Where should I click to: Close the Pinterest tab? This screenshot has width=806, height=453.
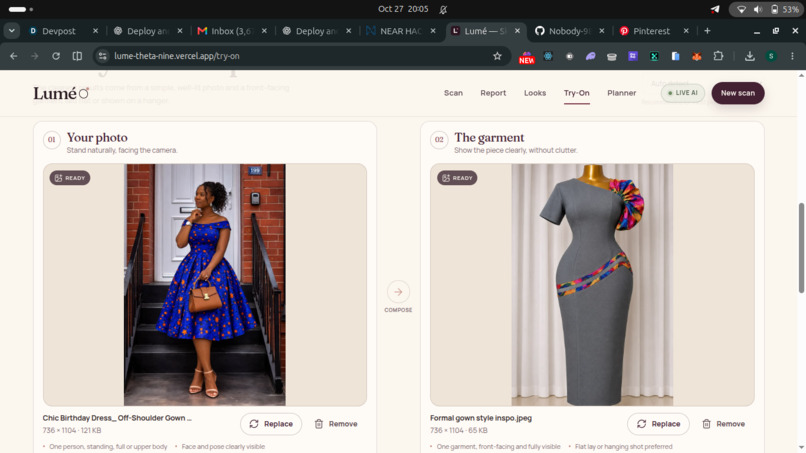coord(686,31)
